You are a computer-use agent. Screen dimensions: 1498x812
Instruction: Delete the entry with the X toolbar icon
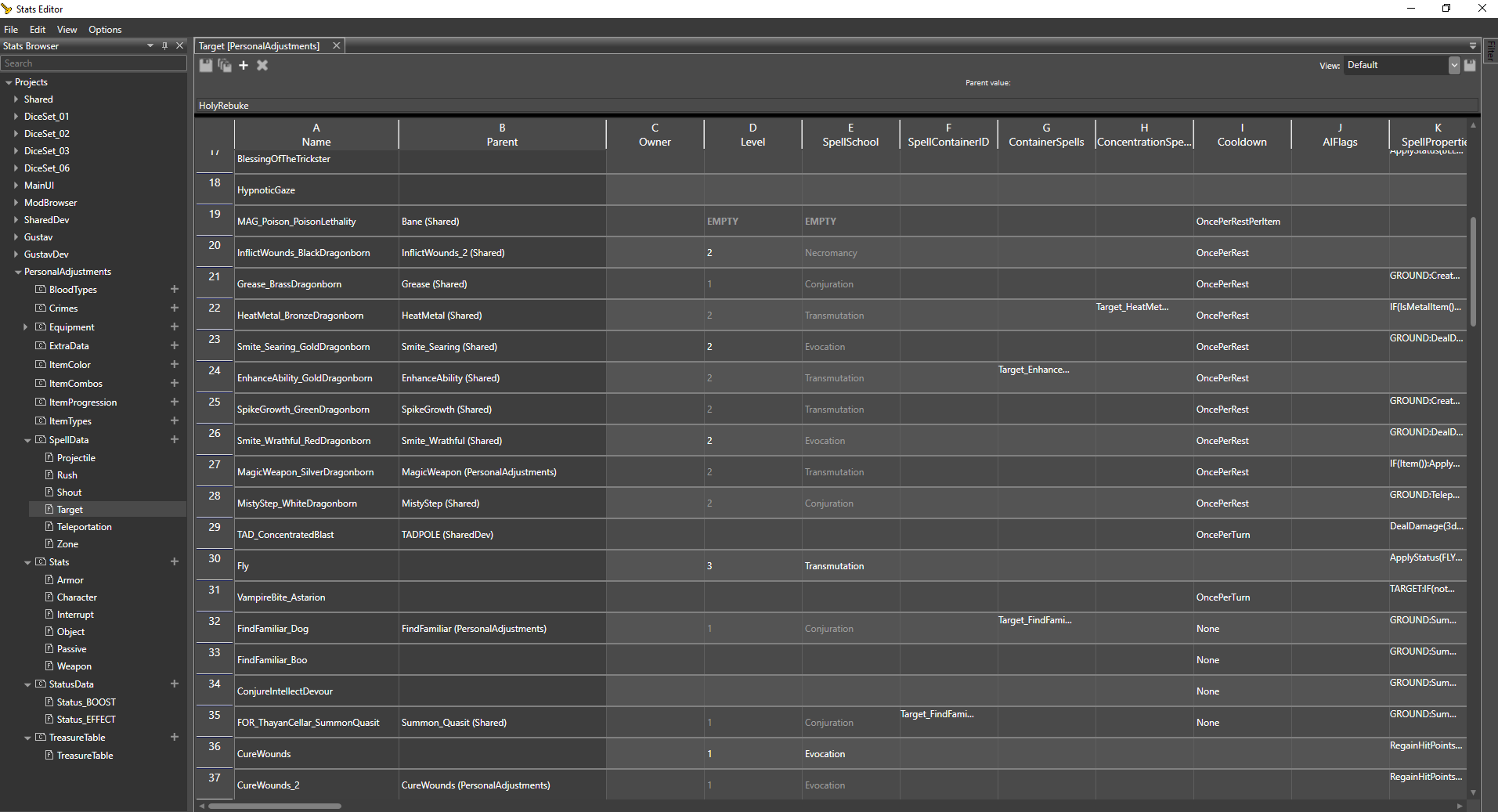[x=262, y=66]
